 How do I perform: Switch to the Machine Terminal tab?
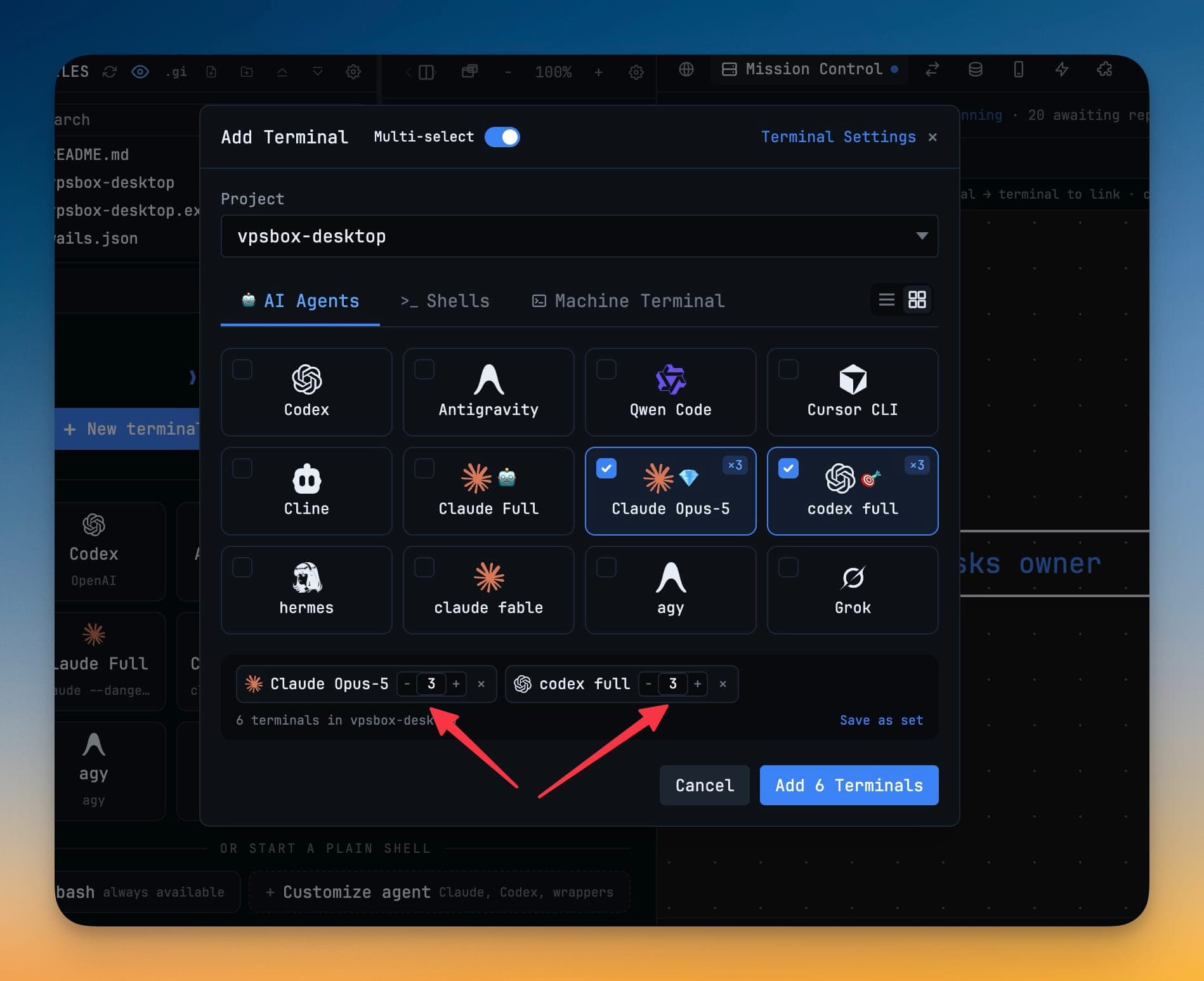pyautogui.click(x=628, y=301)
